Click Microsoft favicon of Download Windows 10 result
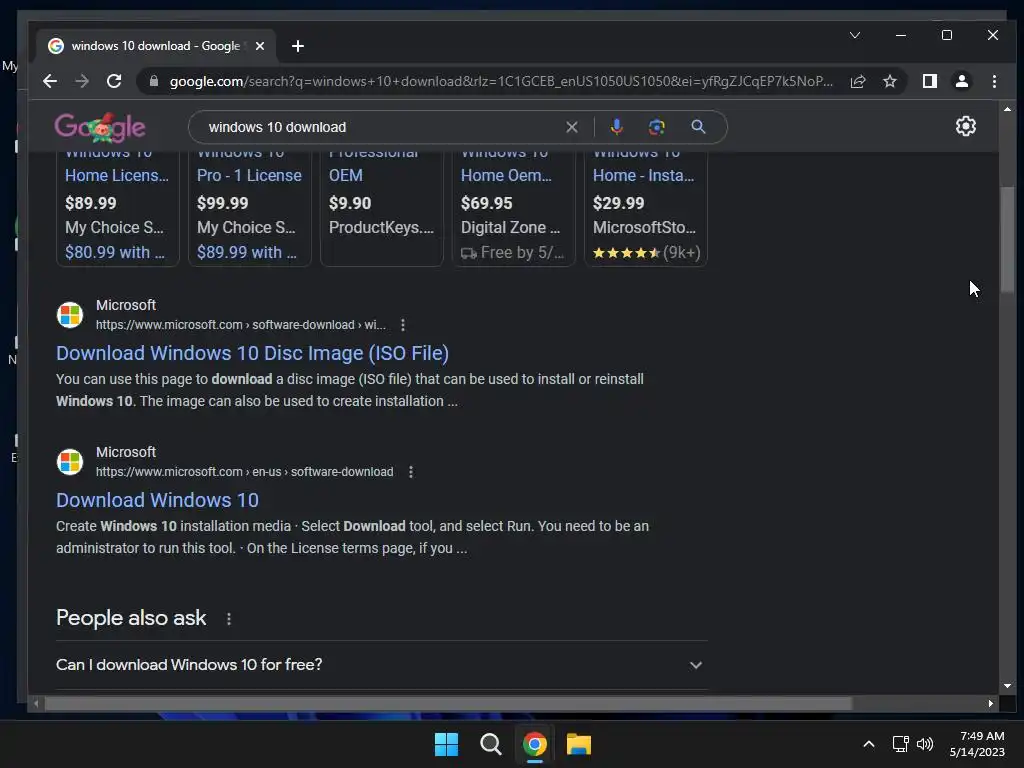This screenshot has width=1024, height=768. click(70, 462)
